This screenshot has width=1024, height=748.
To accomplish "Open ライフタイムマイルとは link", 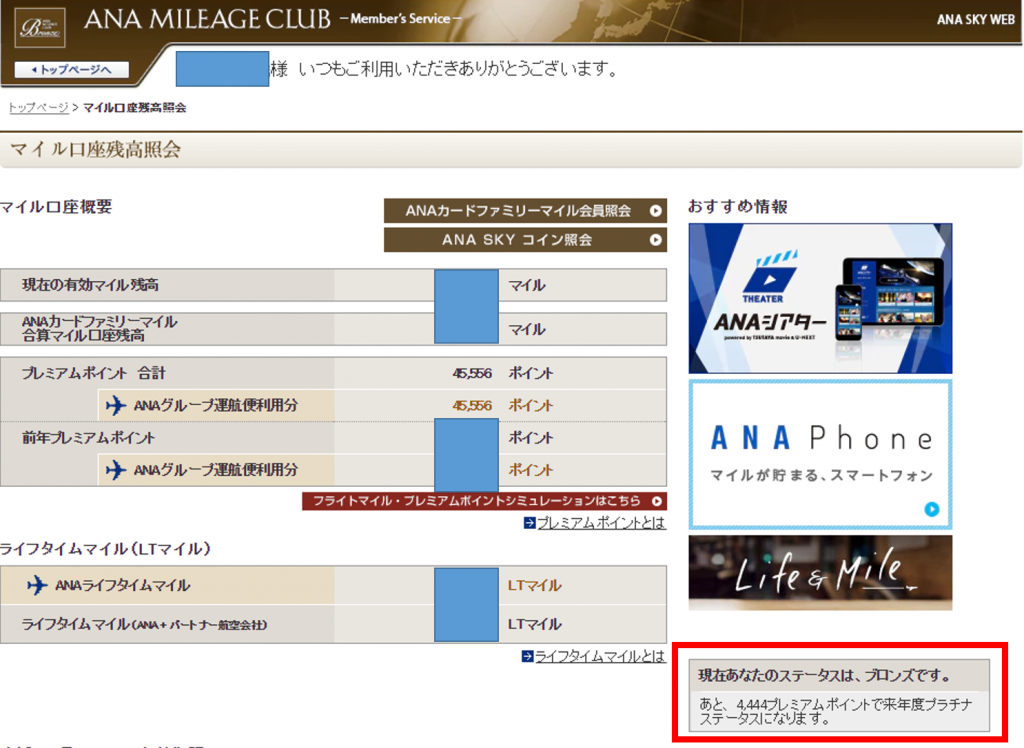I will 600,657.
